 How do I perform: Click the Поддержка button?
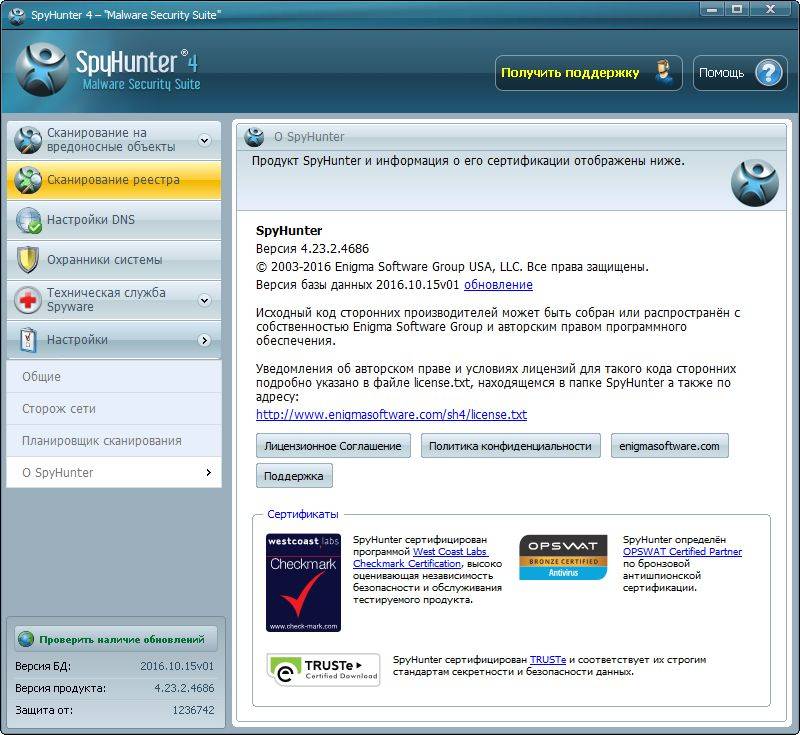coord(294,476)
